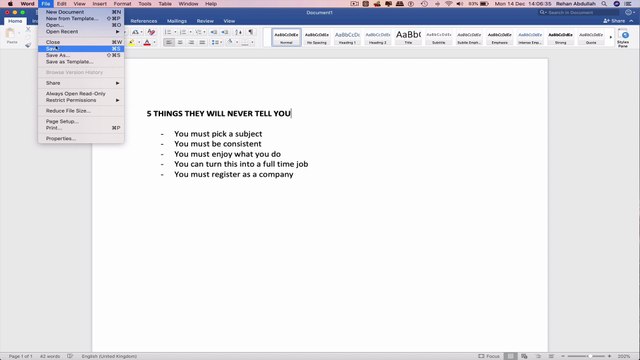Open the Styles Pane

(x=623, y=38)
